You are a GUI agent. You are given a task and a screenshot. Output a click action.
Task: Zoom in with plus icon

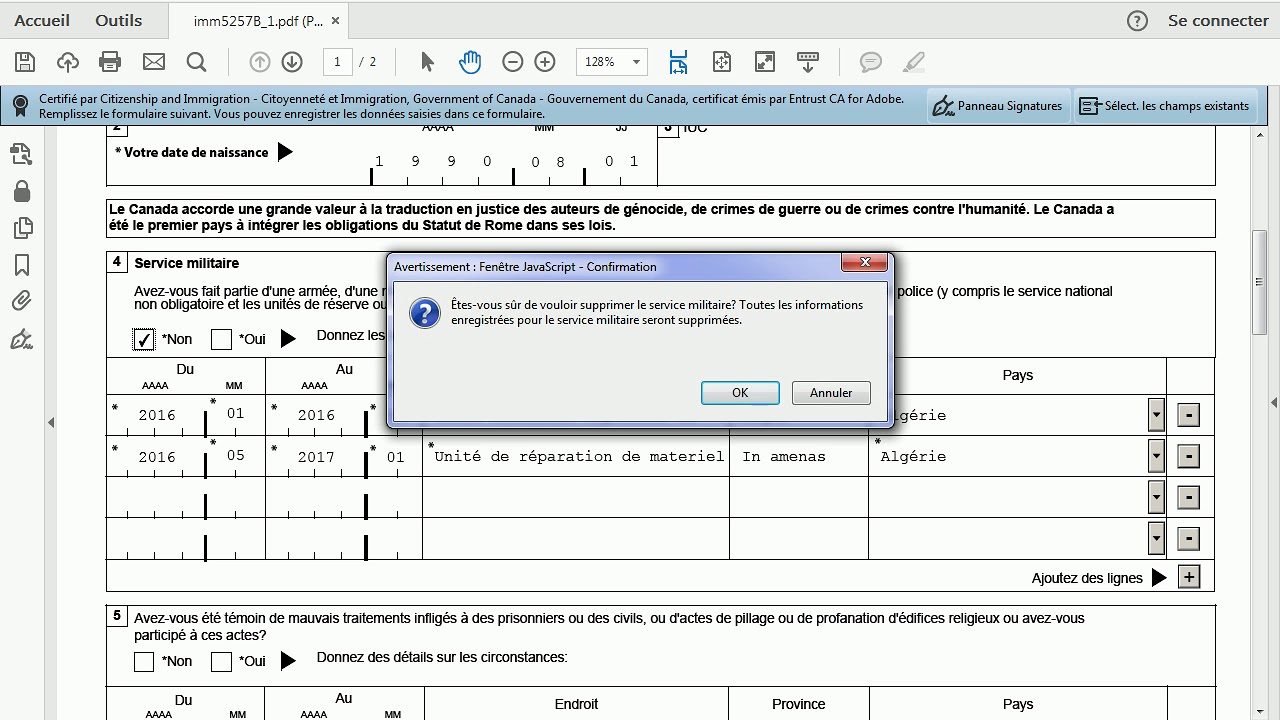click(545, 62)
